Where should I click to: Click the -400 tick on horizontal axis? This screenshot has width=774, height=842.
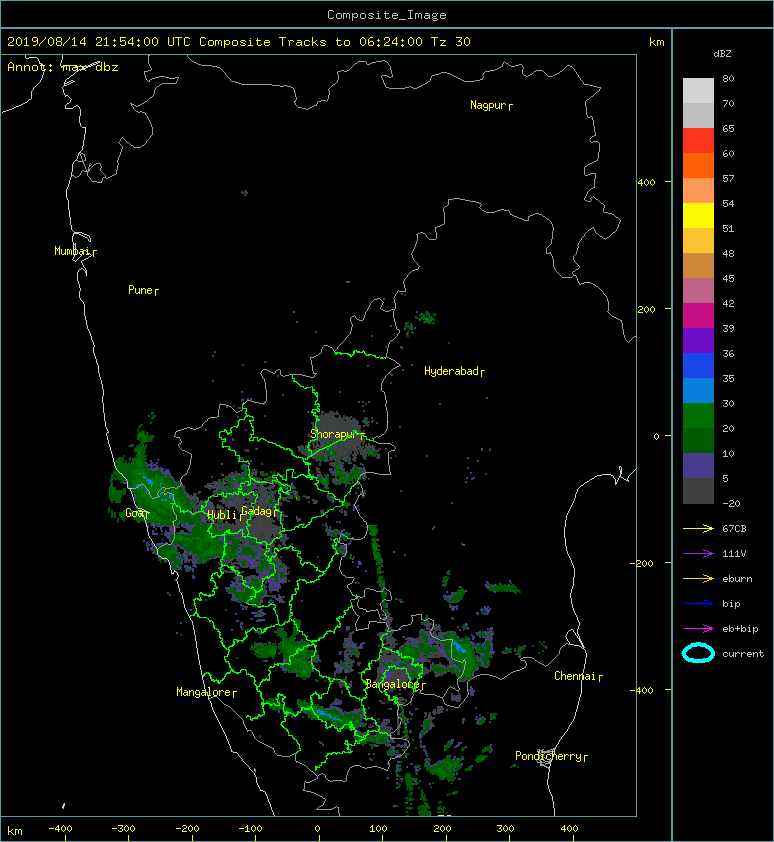60,829
